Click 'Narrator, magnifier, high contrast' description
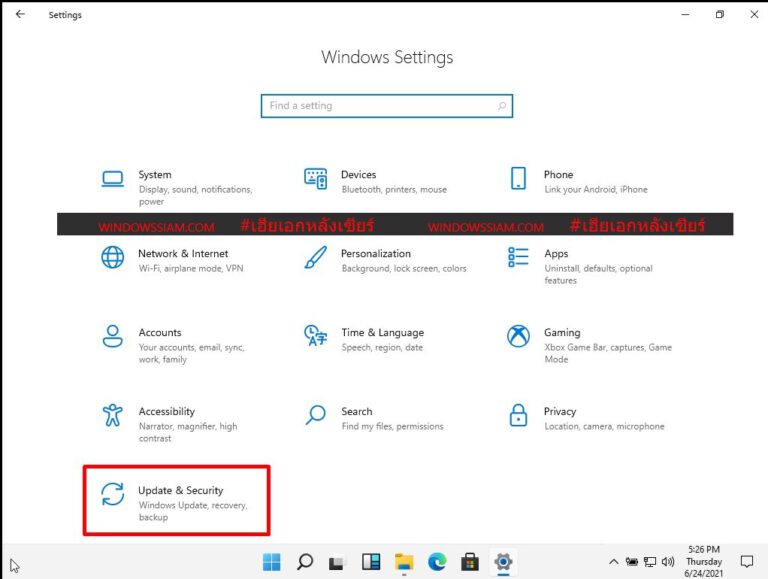The height and width of the screenshot is (579, 768). tap(188, 432)
